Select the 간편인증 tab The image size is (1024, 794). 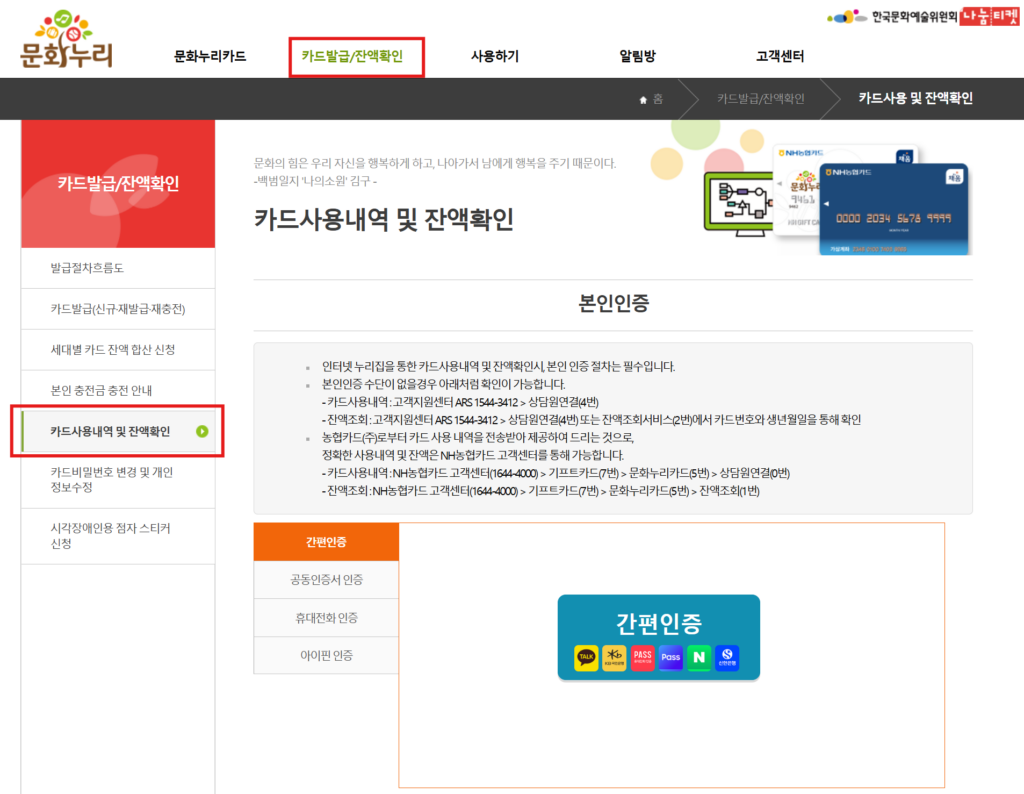[326, 541]
